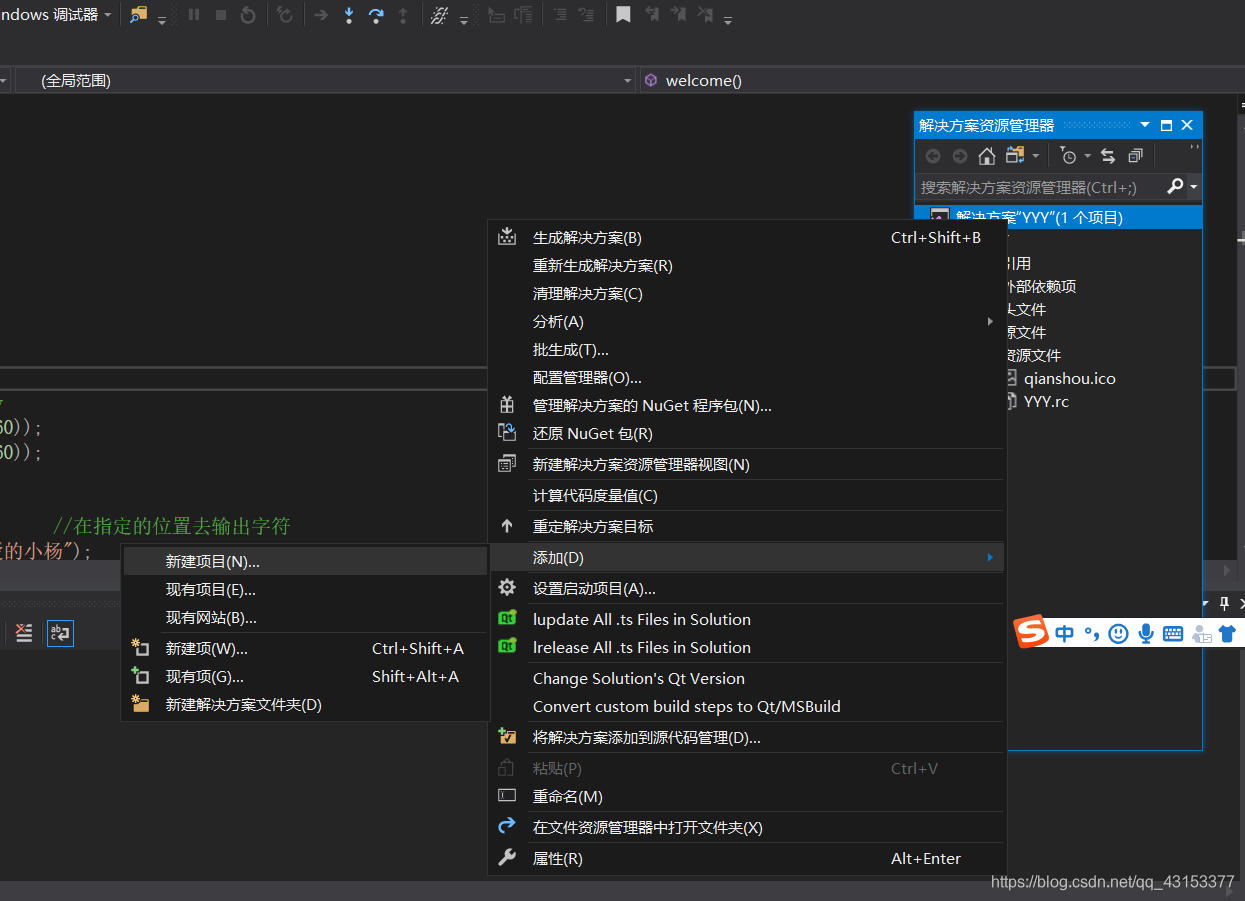The width and height of the screenshot is (1245, 901).
Task: Click the Home icon in Solution Explorer
Action: pos(987,156)
